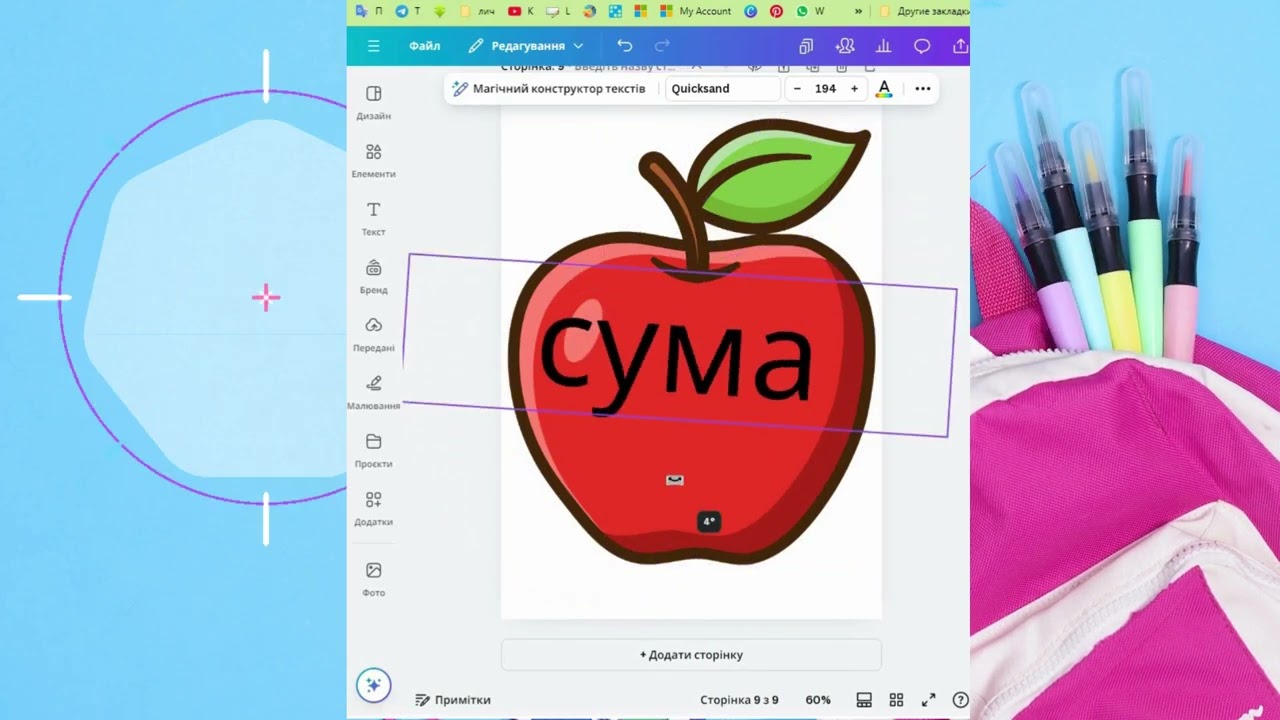Open the Текст sidebar panel
Screen dimensions: 1280x720
click(373, 218)
